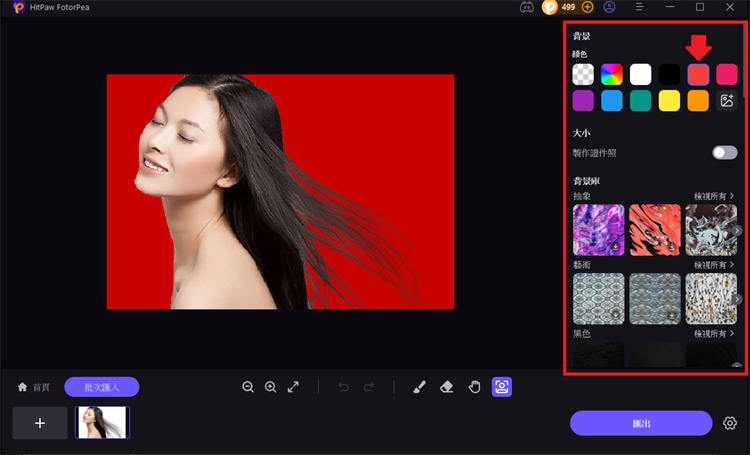Screen dimensions: 750x455
Task: Zoom out of the canvas
Action: 248,387
